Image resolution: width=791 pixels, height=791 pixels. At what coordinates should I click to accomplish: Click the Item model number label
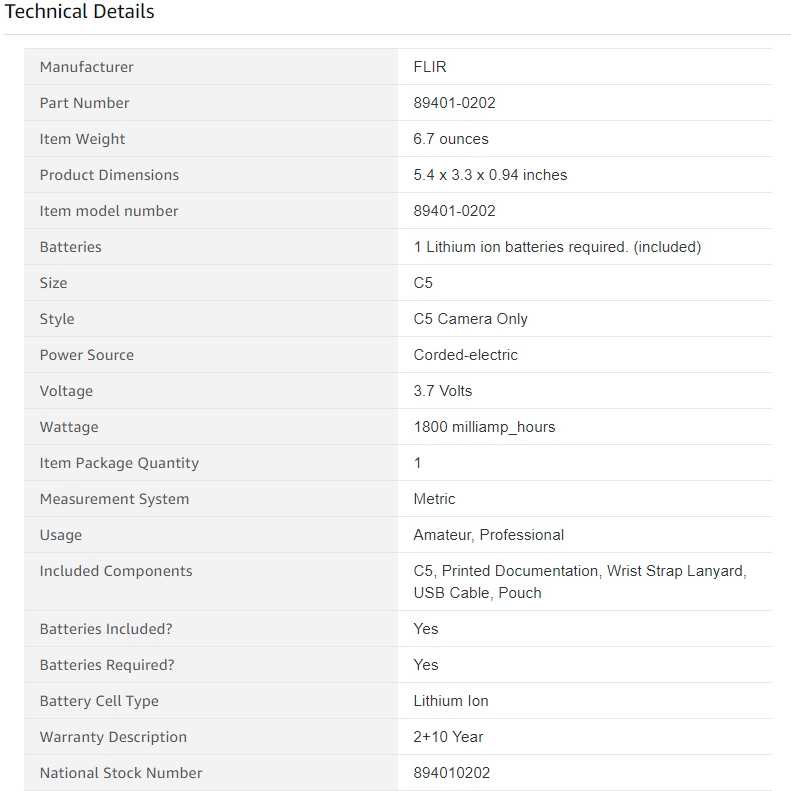(x=109, y=211)
